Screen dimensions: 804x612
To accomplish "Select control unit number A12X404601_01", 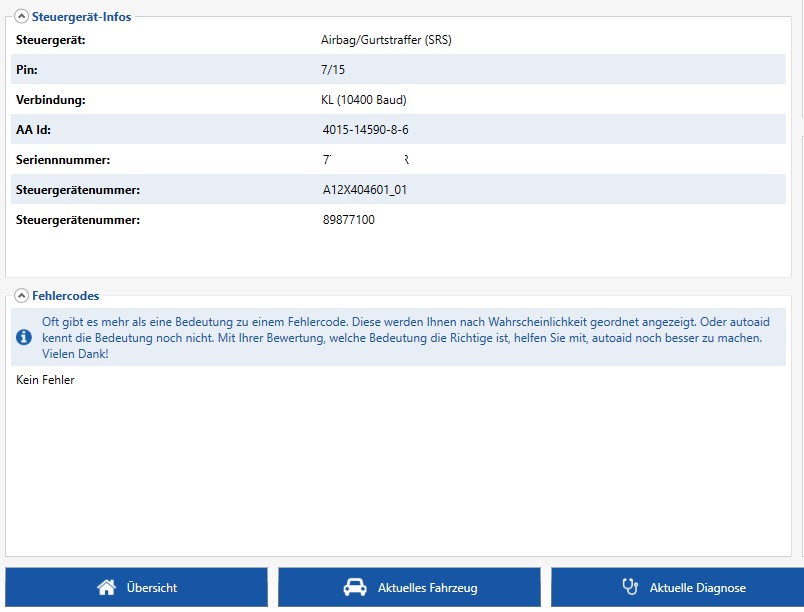I will click(365, 190).
